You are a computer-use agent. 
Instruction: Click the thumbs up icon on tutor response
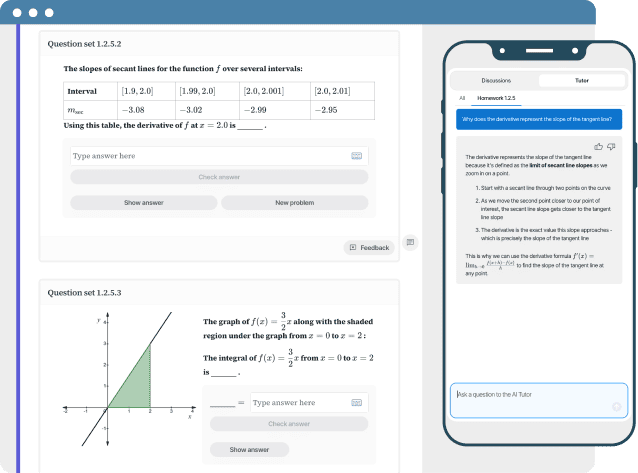point(600,146)
